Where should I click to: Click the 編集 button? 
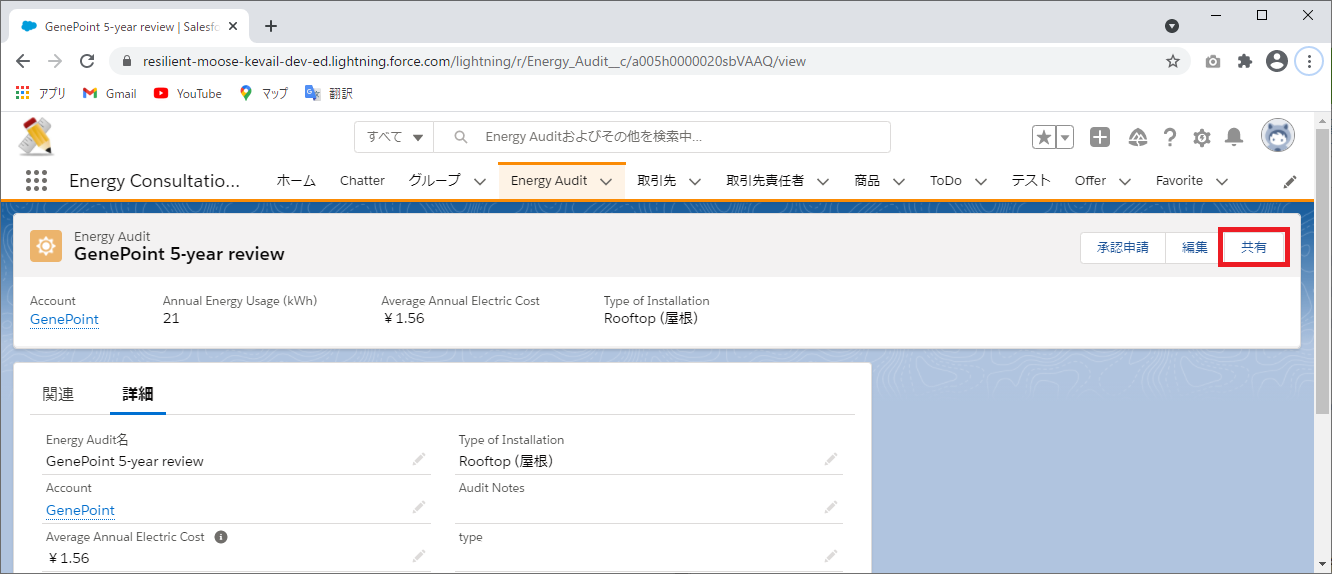[x=1195, y=247]
